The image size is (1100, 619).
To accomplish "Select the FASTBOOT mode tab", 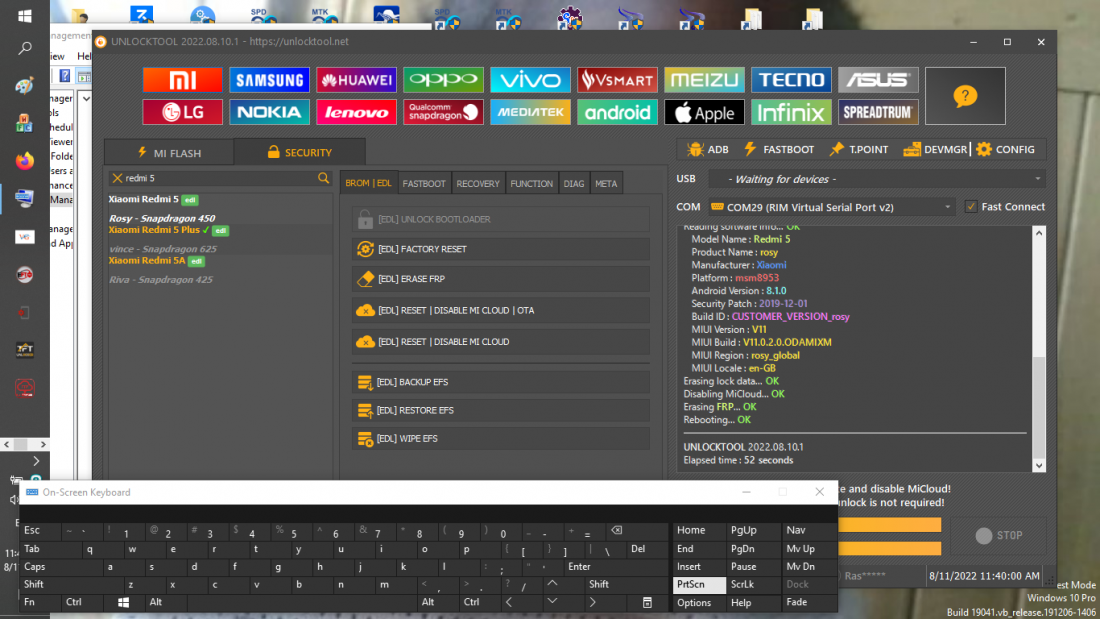I will 424,184.
